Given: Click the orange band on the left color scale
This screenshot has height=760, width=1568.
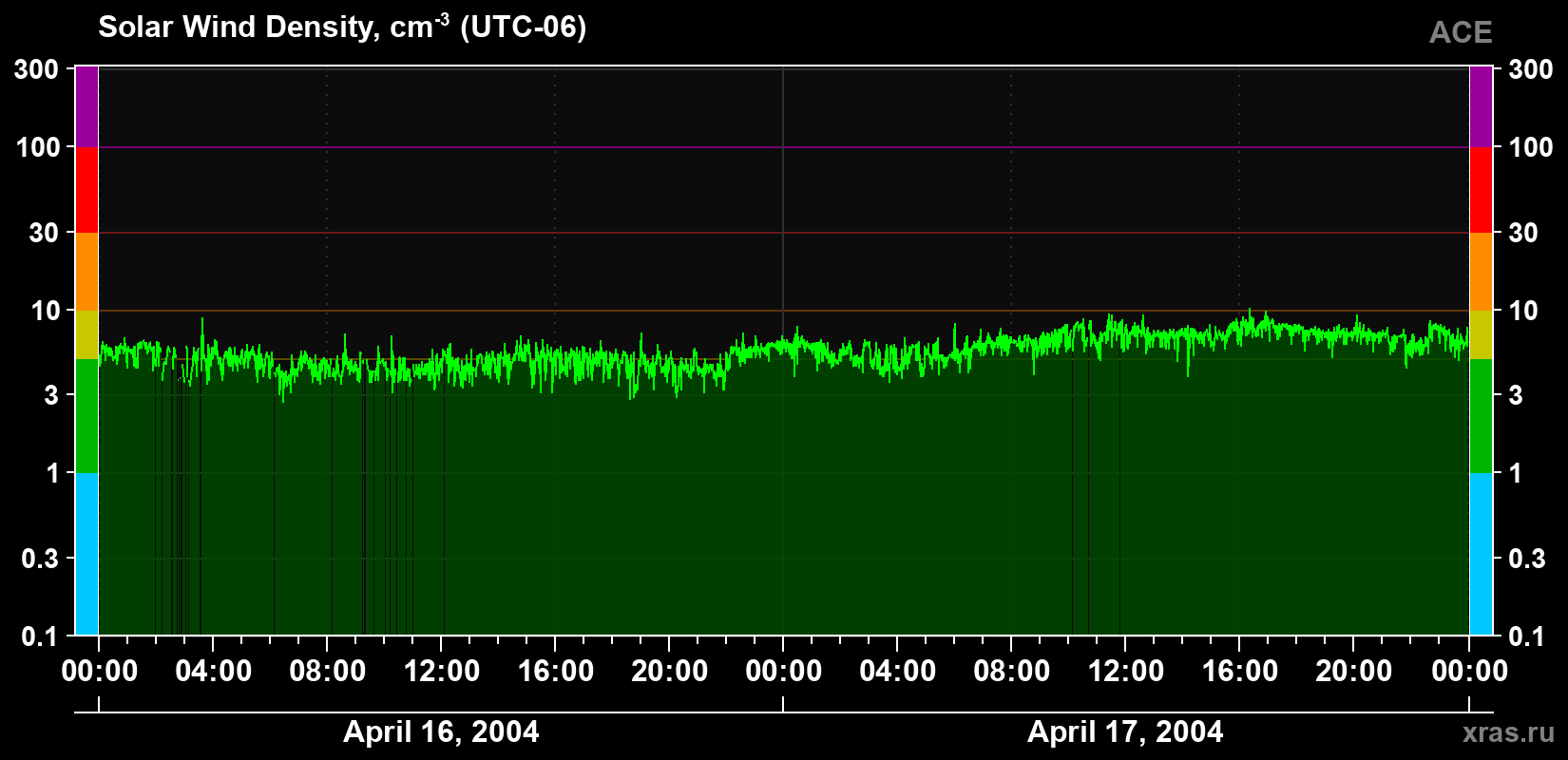Looking at the screenshot, I should [x=86, y=272].
